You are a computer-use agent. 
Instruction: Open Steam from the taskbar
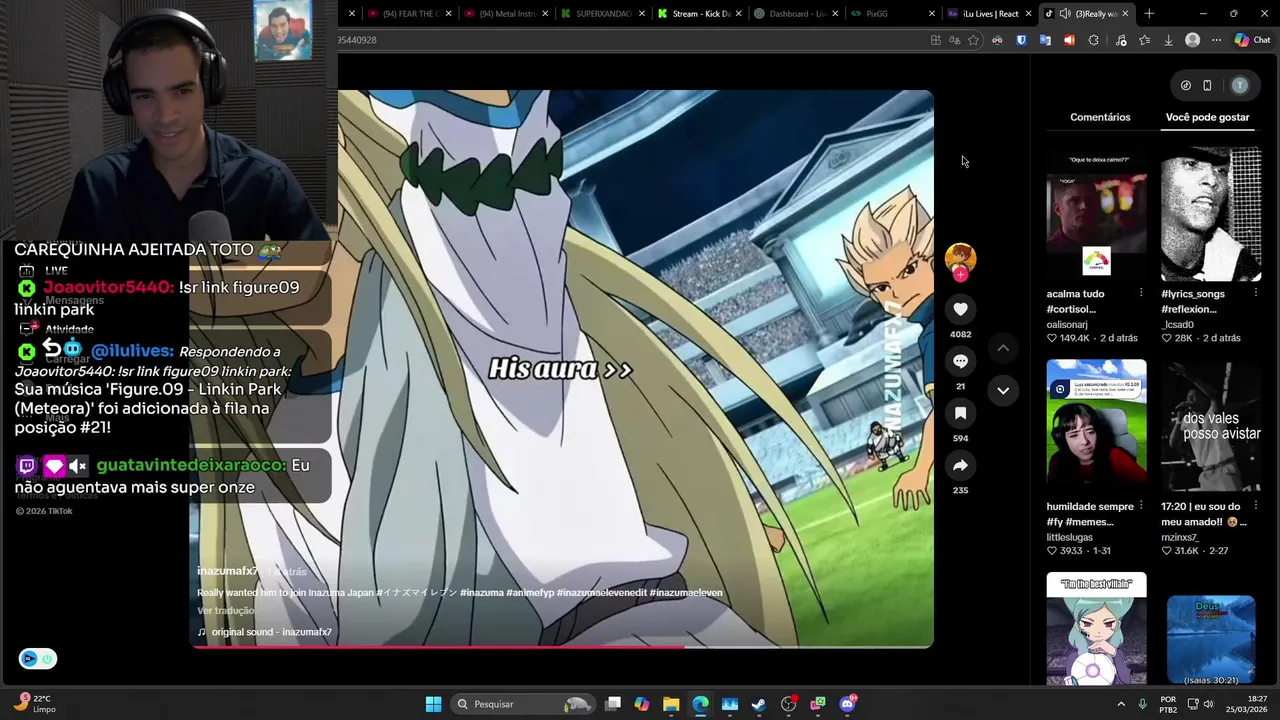coord(759,704)
